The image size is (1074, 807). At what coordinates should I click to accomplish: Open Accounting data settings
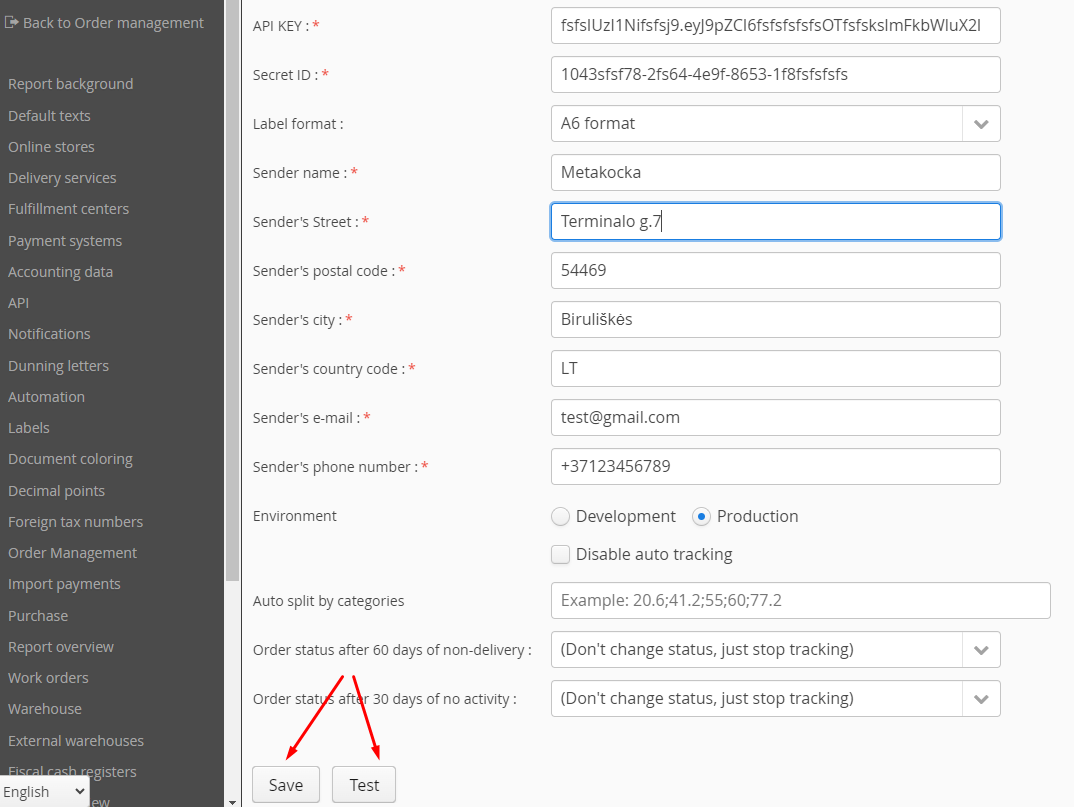60,271
